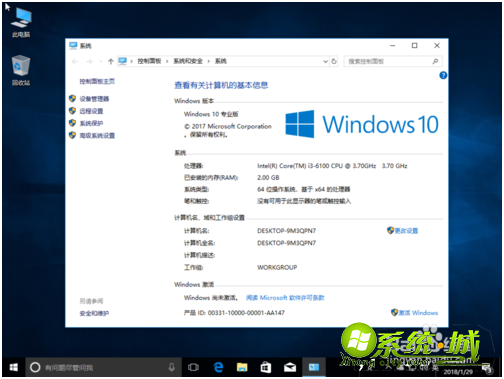Screen dimensions: 504x379
Task: Click the search magnifier icon
Action: tap(435, 61)
